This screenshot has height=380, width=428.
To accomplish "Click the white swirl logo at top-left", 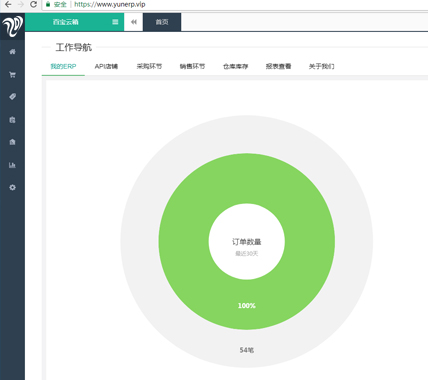I will (12, 26).
